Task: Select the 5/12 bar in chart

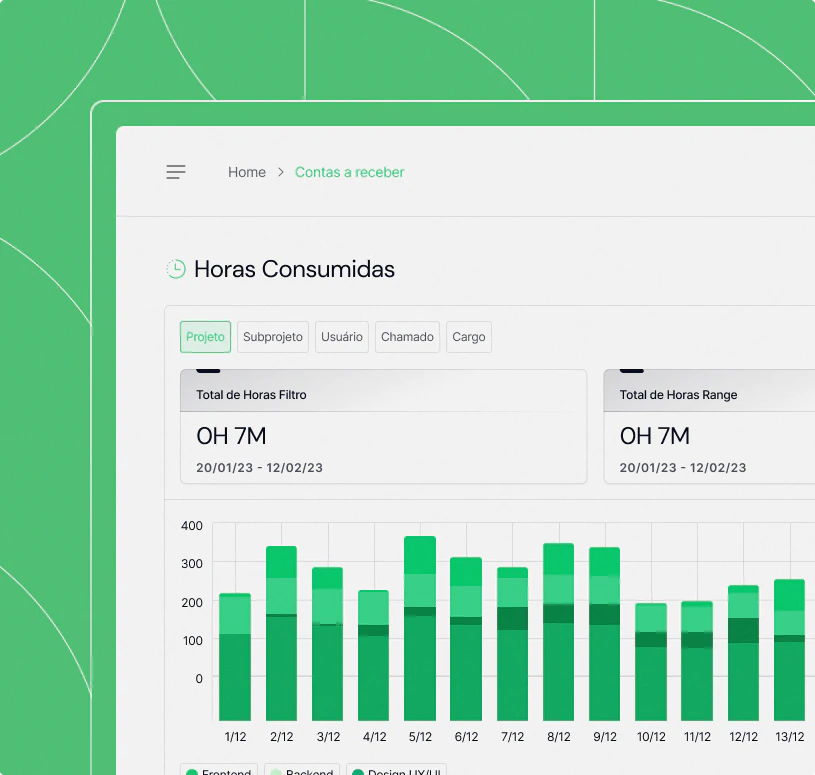Action: 420,628
